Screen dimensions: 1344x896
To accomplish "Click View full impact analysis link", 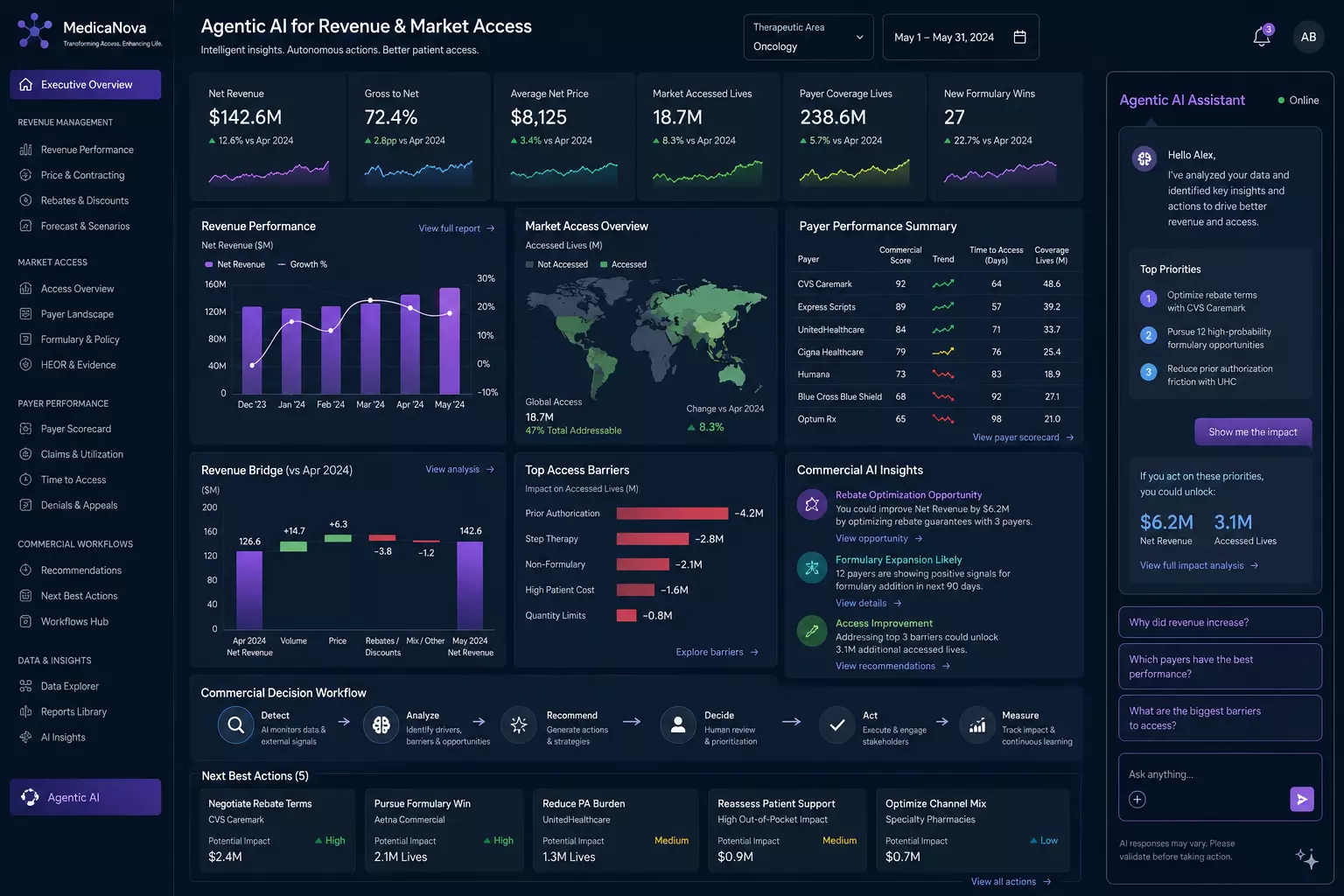I will [x=1199, y=565].
